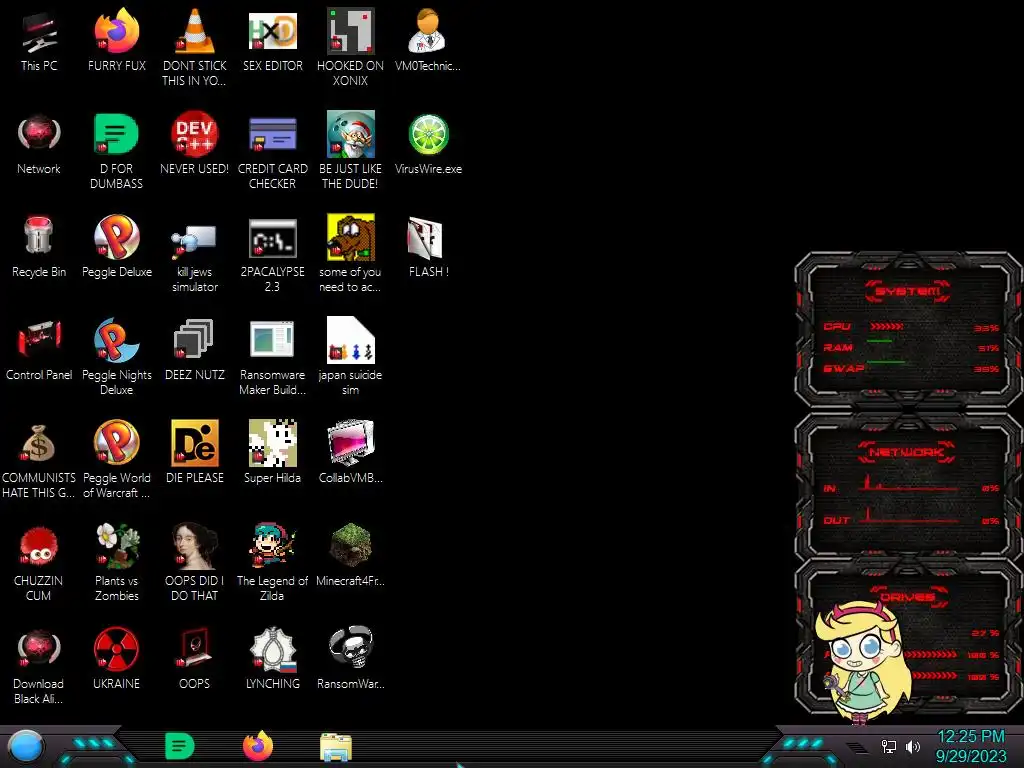Click the SWAP usage meter bar

click(x=886, y=362)
